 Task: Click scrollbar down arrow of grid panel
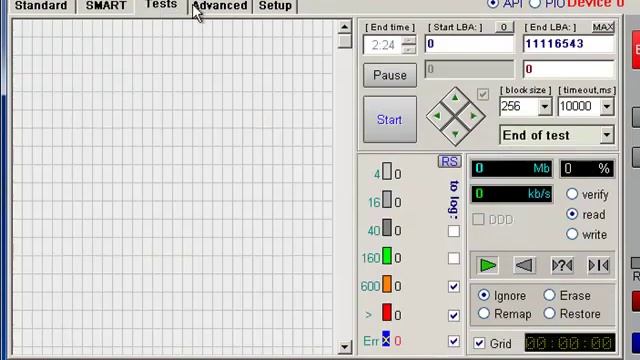tap(344, 347)
